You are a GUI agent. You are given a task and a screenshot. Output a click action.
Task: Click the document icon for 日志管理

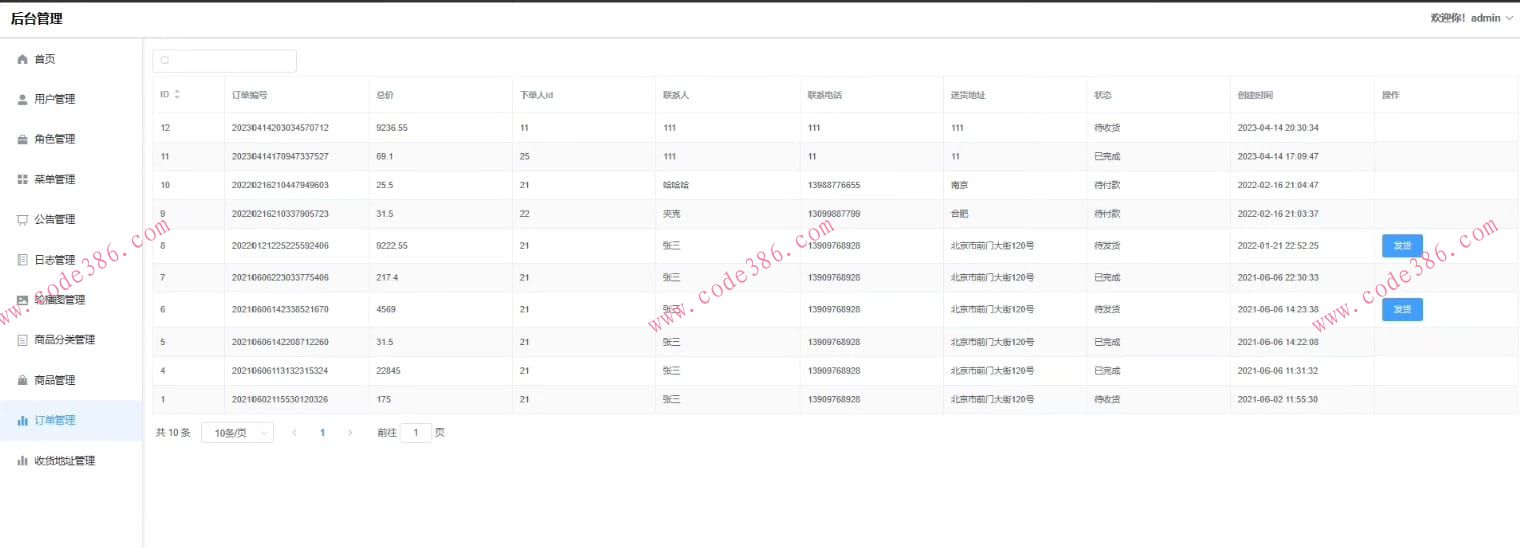23,259
